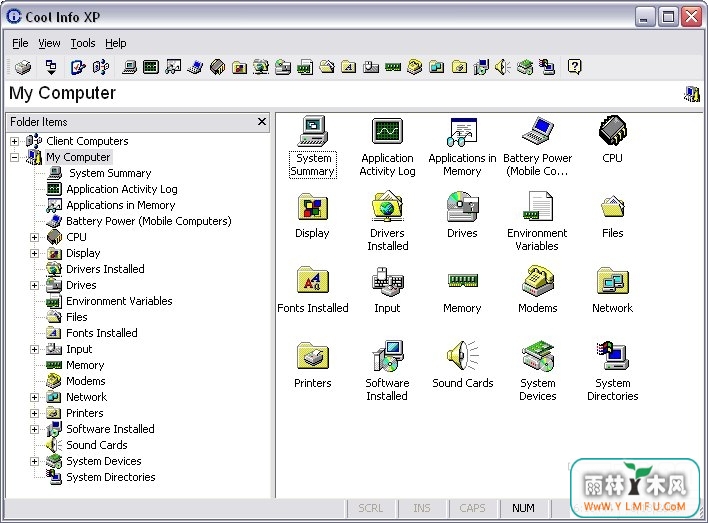Select Battery Power (Mobile Computers) in tree

tap(149, 221)
